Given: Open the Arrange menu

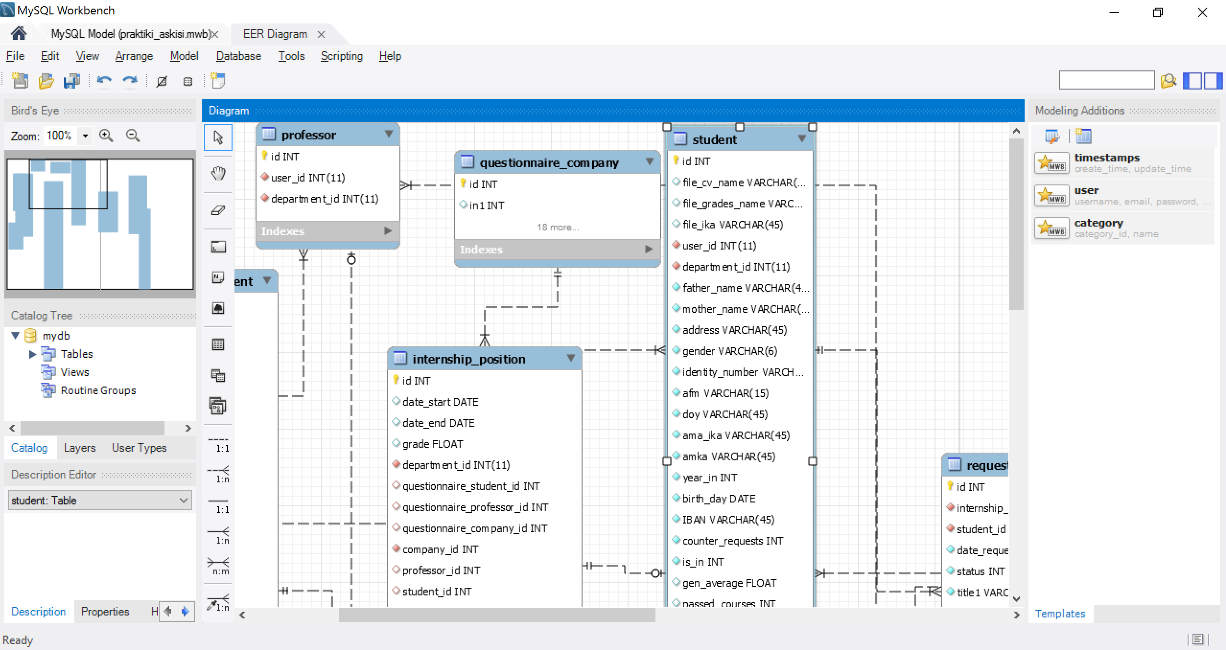Looking at the screenshot, I should 134,56.
